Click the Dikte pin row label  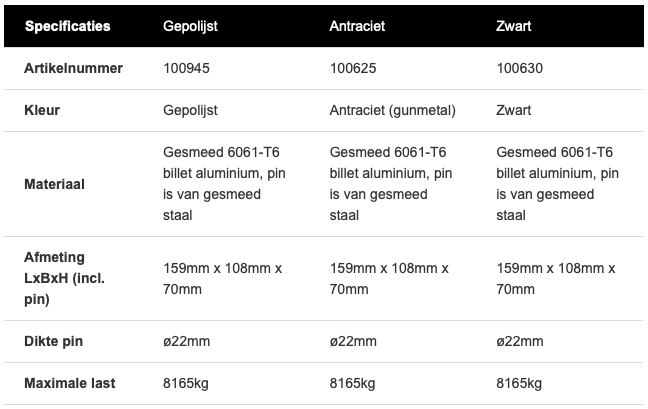click(53, 342)
